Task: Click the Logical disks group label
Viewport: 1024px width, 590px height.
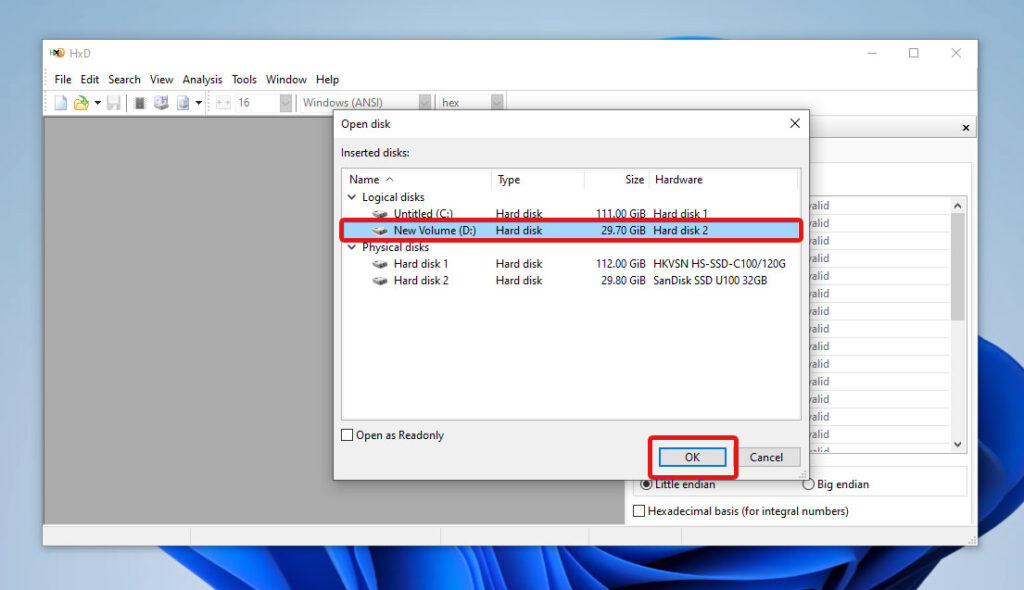Action: tap(393, 197)
